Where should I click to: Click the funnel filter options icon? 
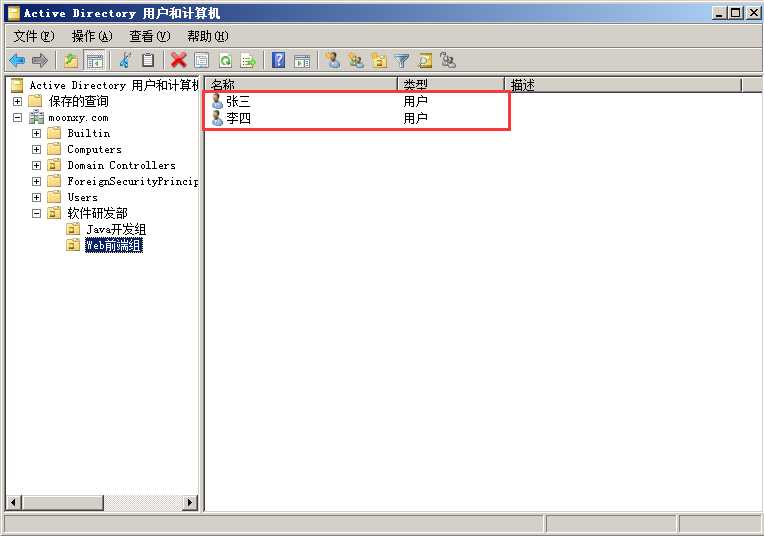tap(402, 60)
